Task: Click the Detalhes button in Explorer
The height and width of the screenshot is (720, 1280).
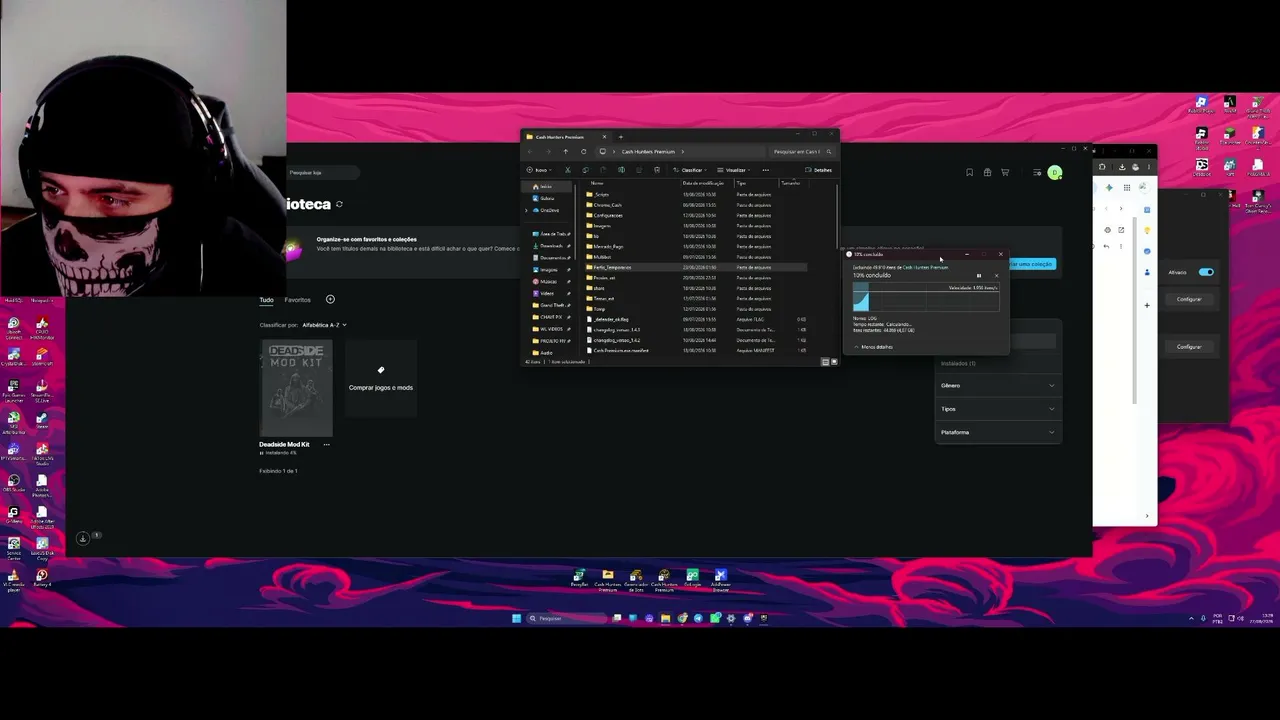Action: [819, 170]
